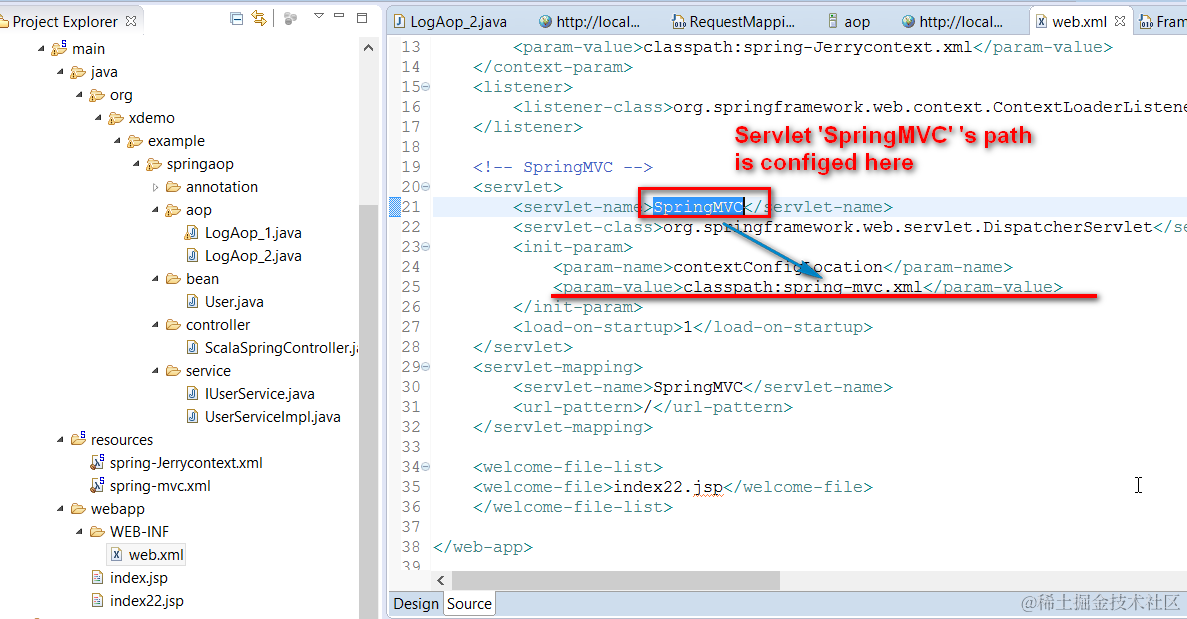Open the Source view tab

point(469,604)
